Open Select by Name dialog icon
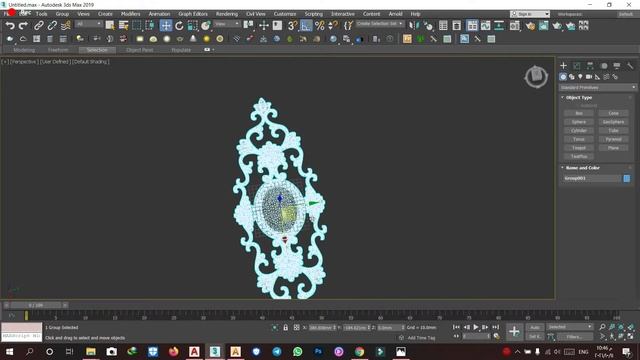Image resolution: width=640 pixels, height=360 pixels. point(123,26)
